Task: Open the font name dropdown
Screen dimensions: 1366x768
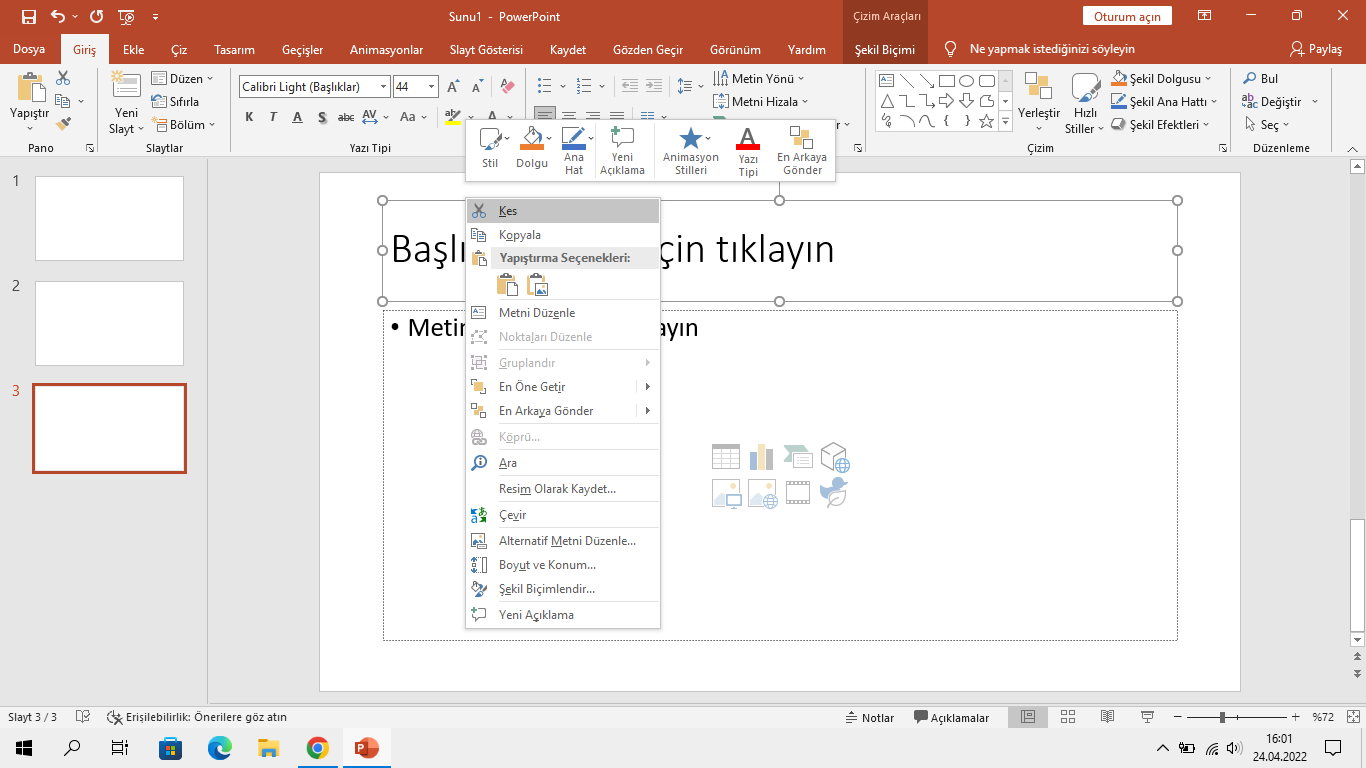Action: [x=383, y=87]
